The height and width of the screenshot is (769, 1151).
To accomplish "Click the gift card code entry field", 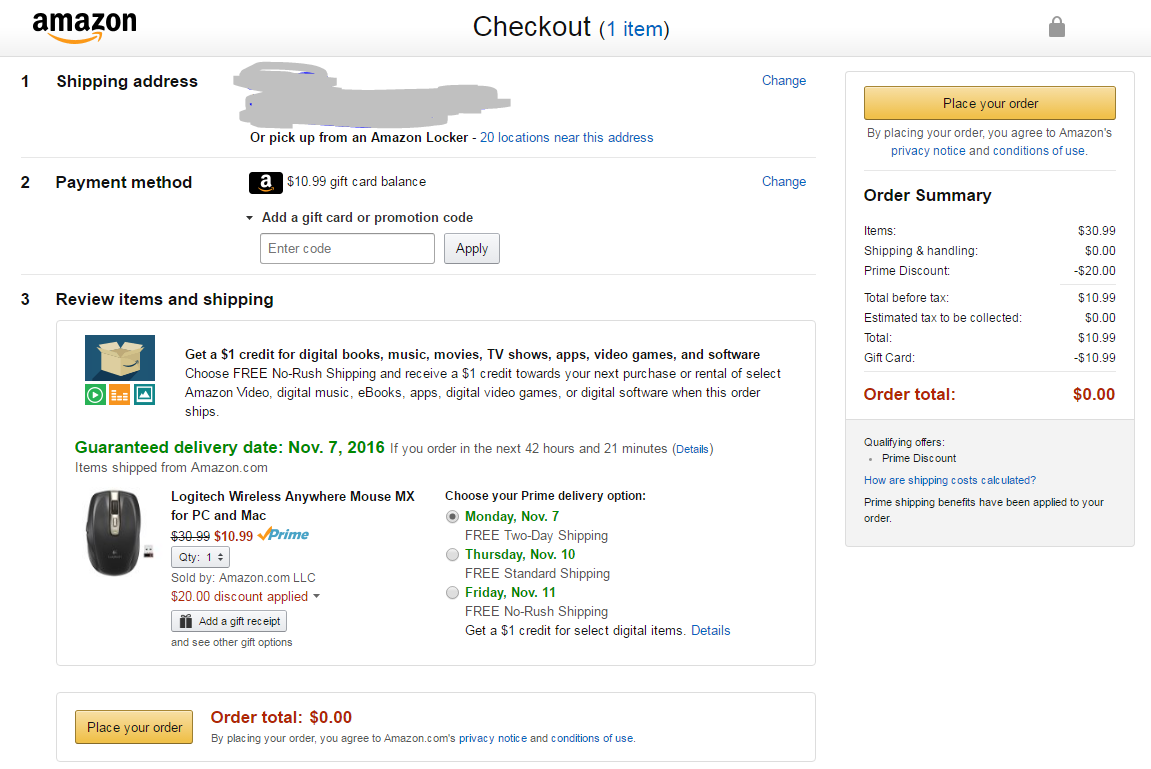I will [x=347, y=249].
